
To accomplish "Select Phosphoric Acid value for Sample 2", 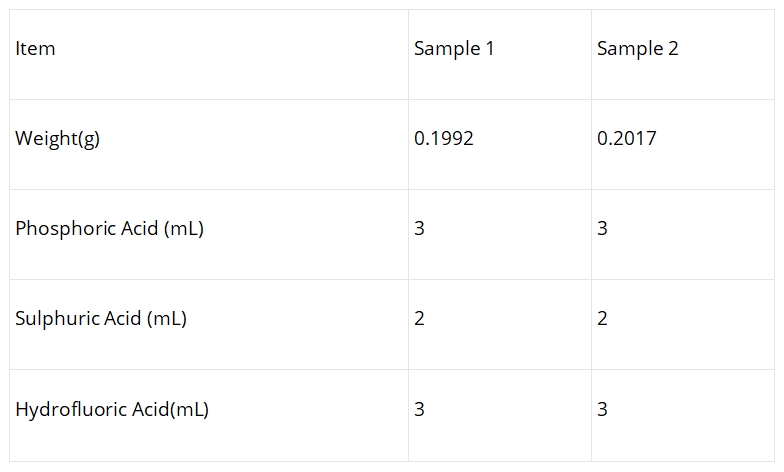I will [602, 228].
